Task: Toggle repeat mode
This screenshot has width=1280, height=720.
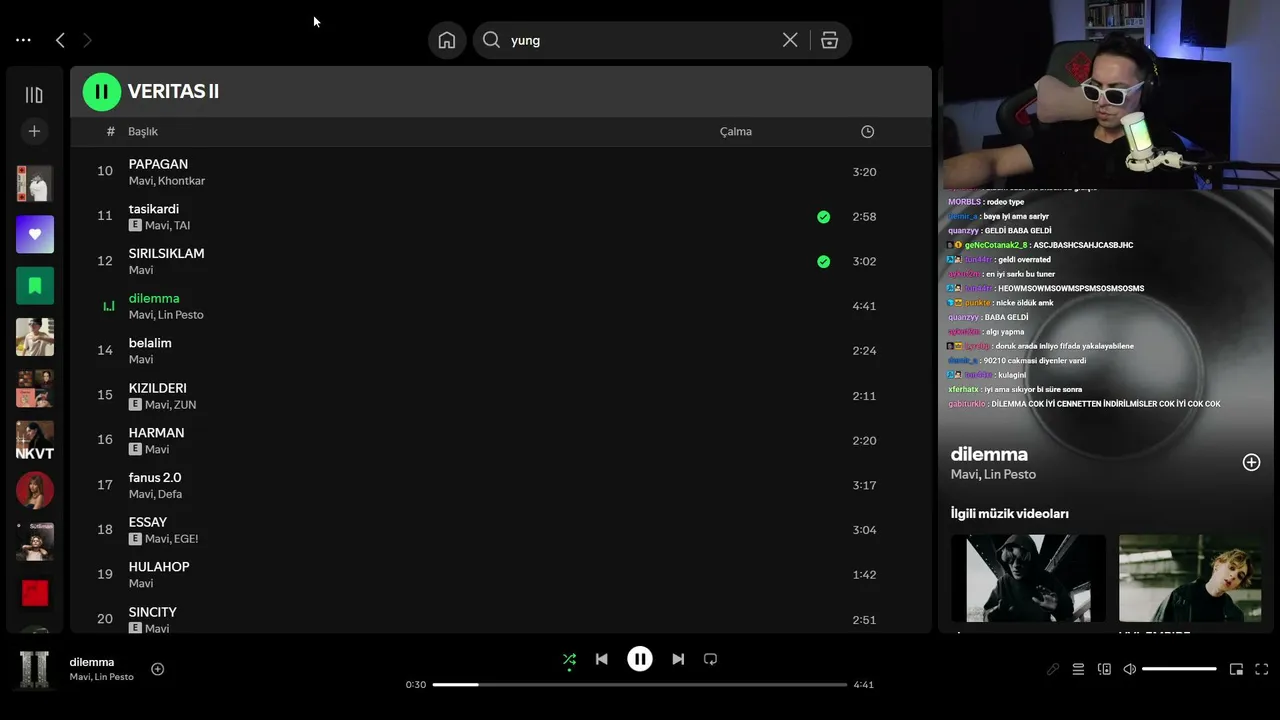Action: [710, 659]
